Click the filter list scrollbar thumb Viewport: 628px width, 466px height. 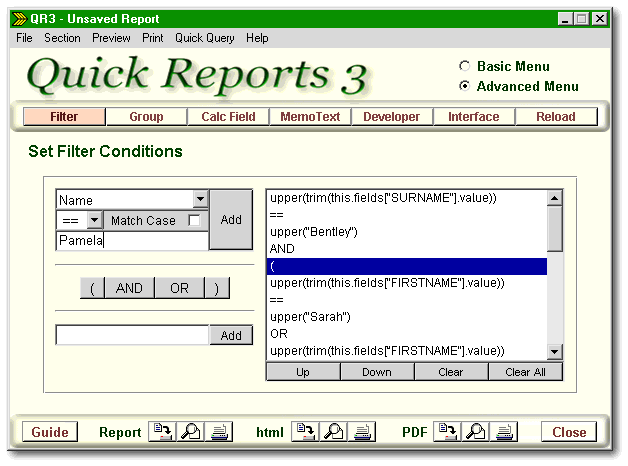click(x=555, y=229)
